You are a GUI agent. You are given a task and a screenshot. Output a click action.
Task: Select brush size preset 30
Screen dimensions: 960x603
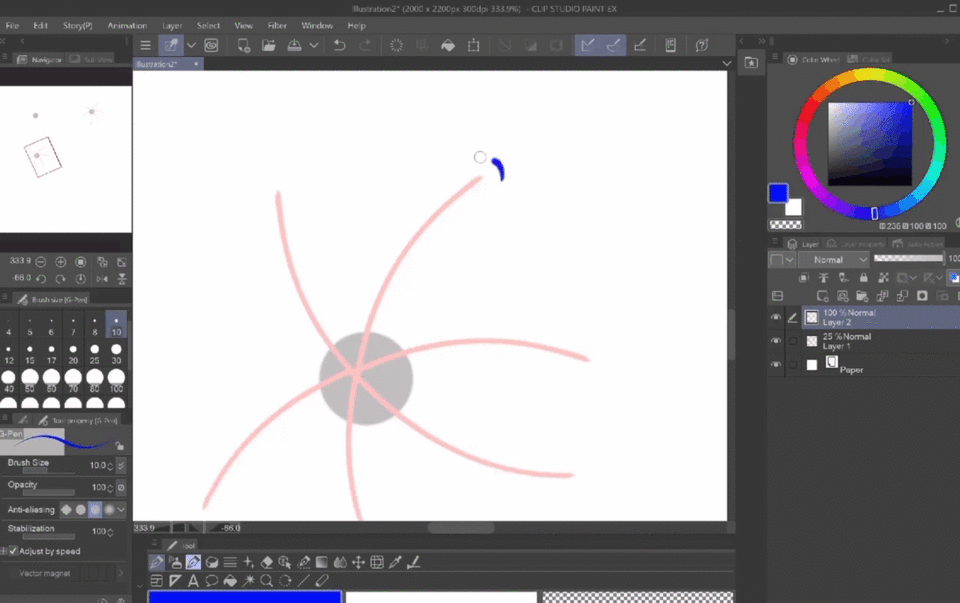pyautogui.click(x=116, y=354)
